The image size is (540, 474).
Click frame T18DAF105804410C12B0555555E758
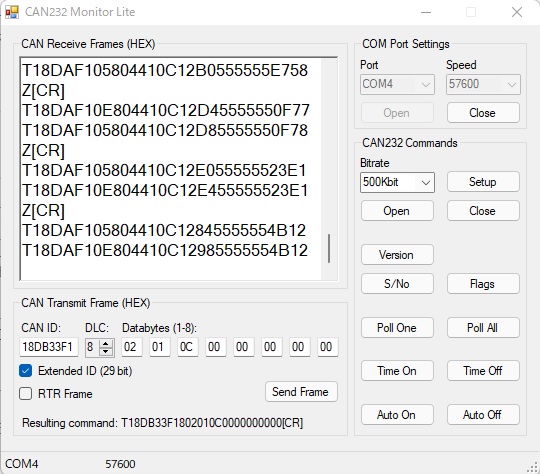pos(165,70)
